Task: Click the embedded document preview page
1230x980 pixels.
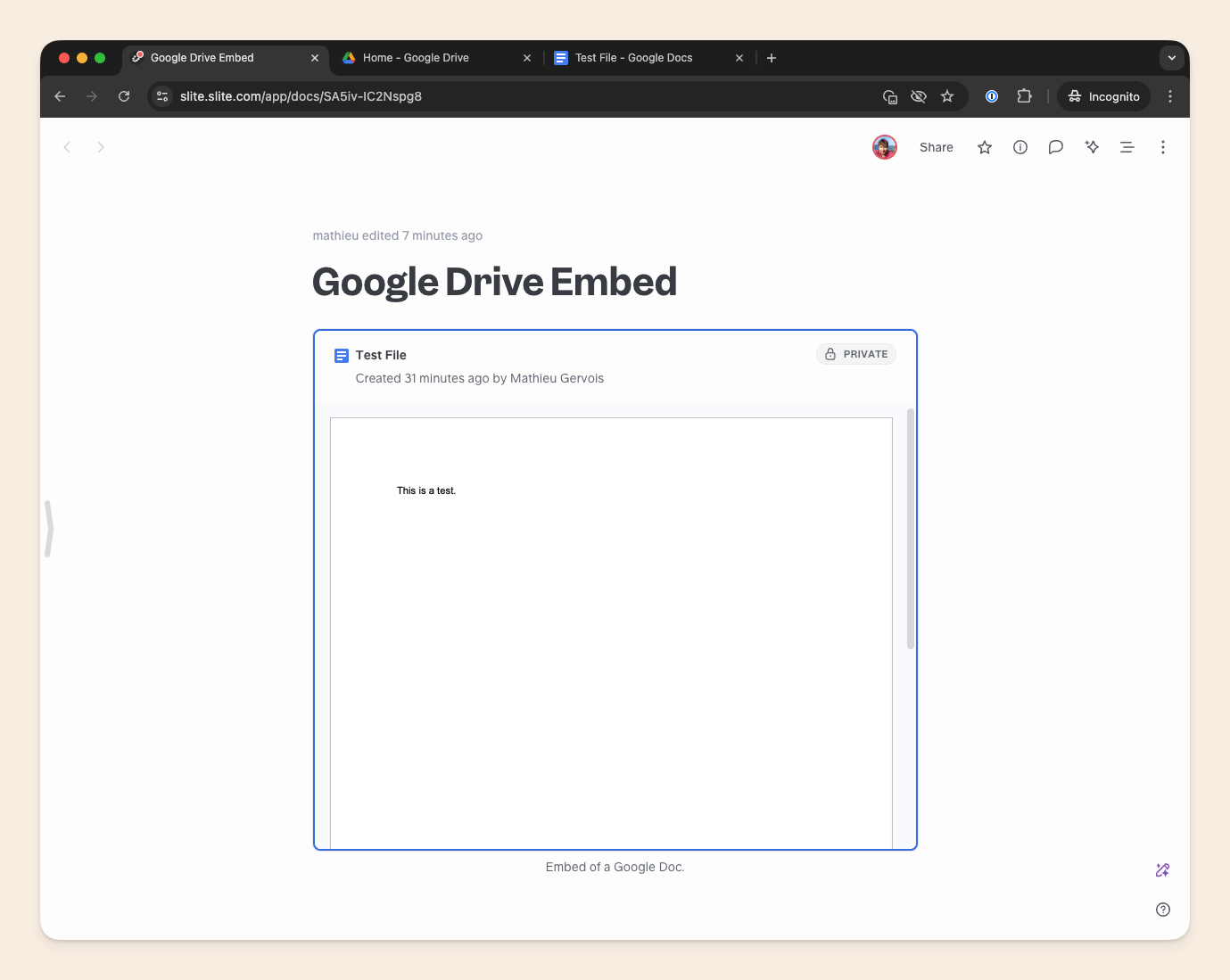Action: [x=611, y=633]
